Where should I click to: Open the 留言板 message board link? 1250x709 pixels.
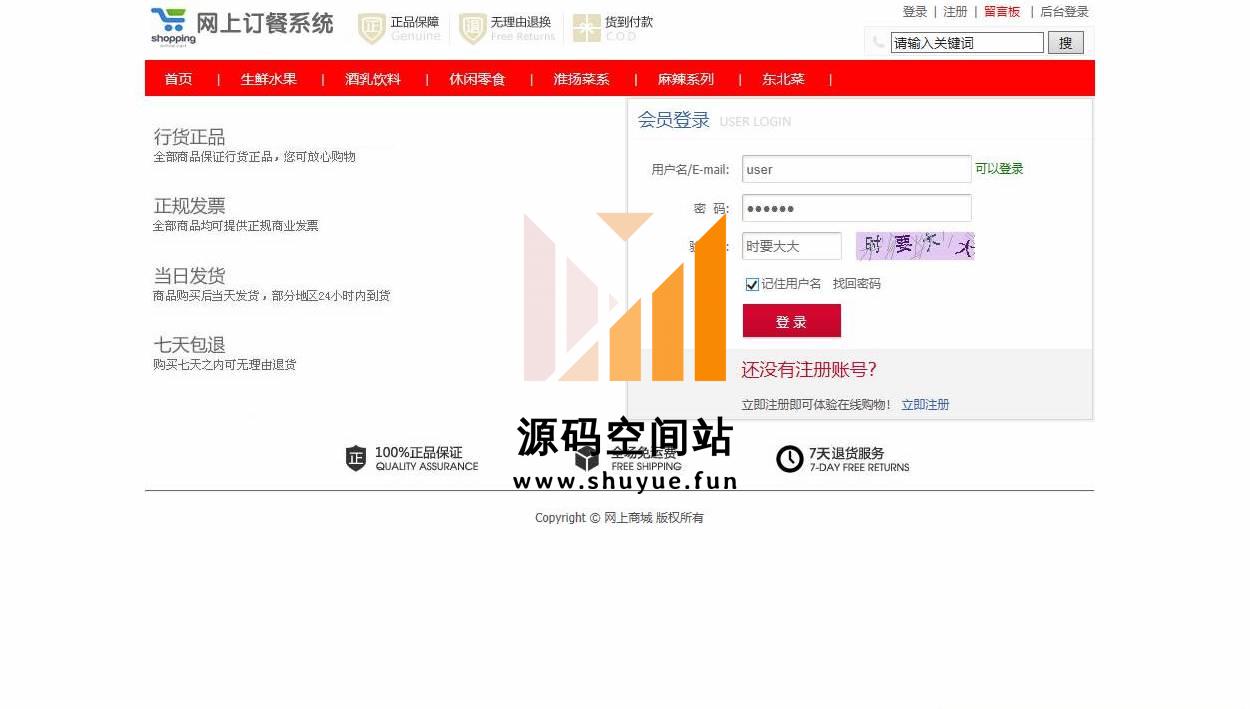[1002, 12]
